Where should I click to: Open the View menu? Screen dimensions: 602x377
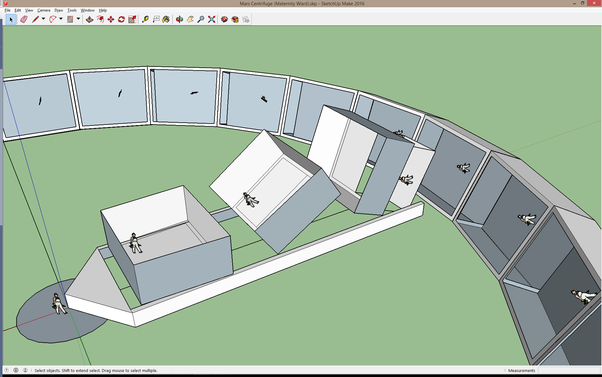29,10
